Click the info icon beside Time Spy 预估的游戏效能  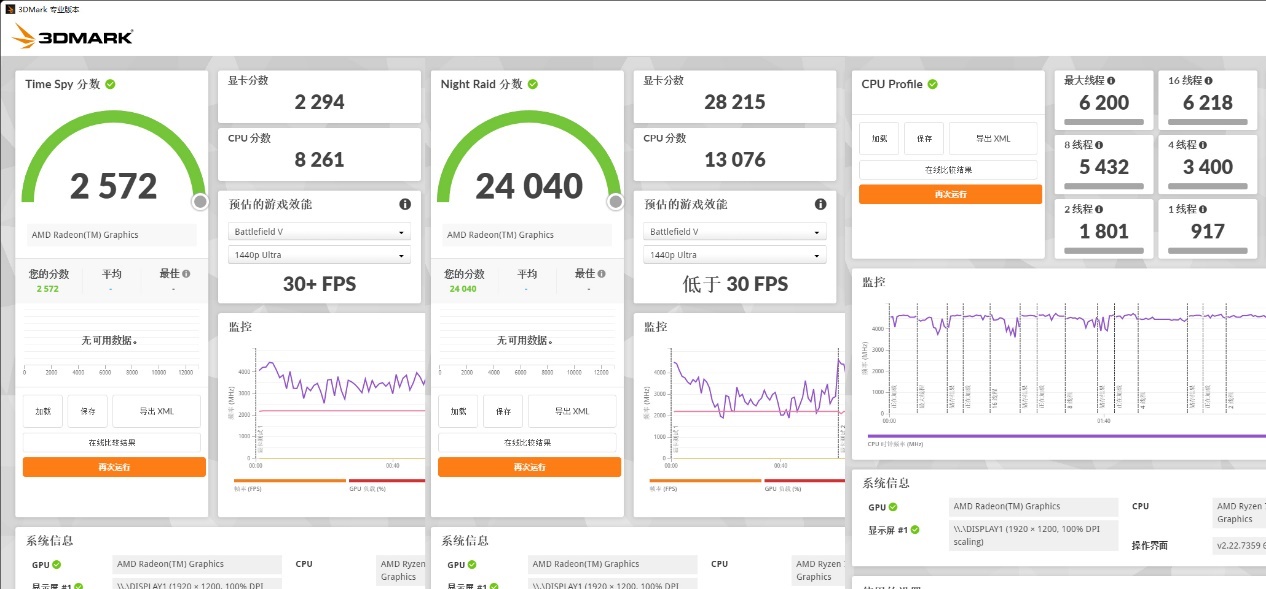(x=405, y=203)
